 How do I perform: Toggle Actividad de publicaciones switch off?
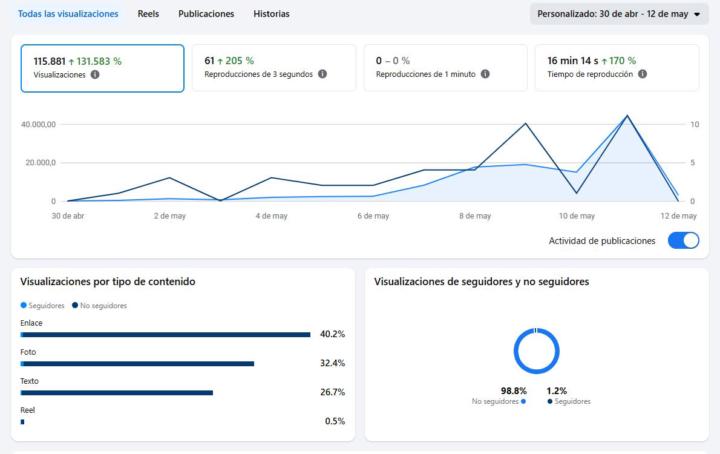683,241
